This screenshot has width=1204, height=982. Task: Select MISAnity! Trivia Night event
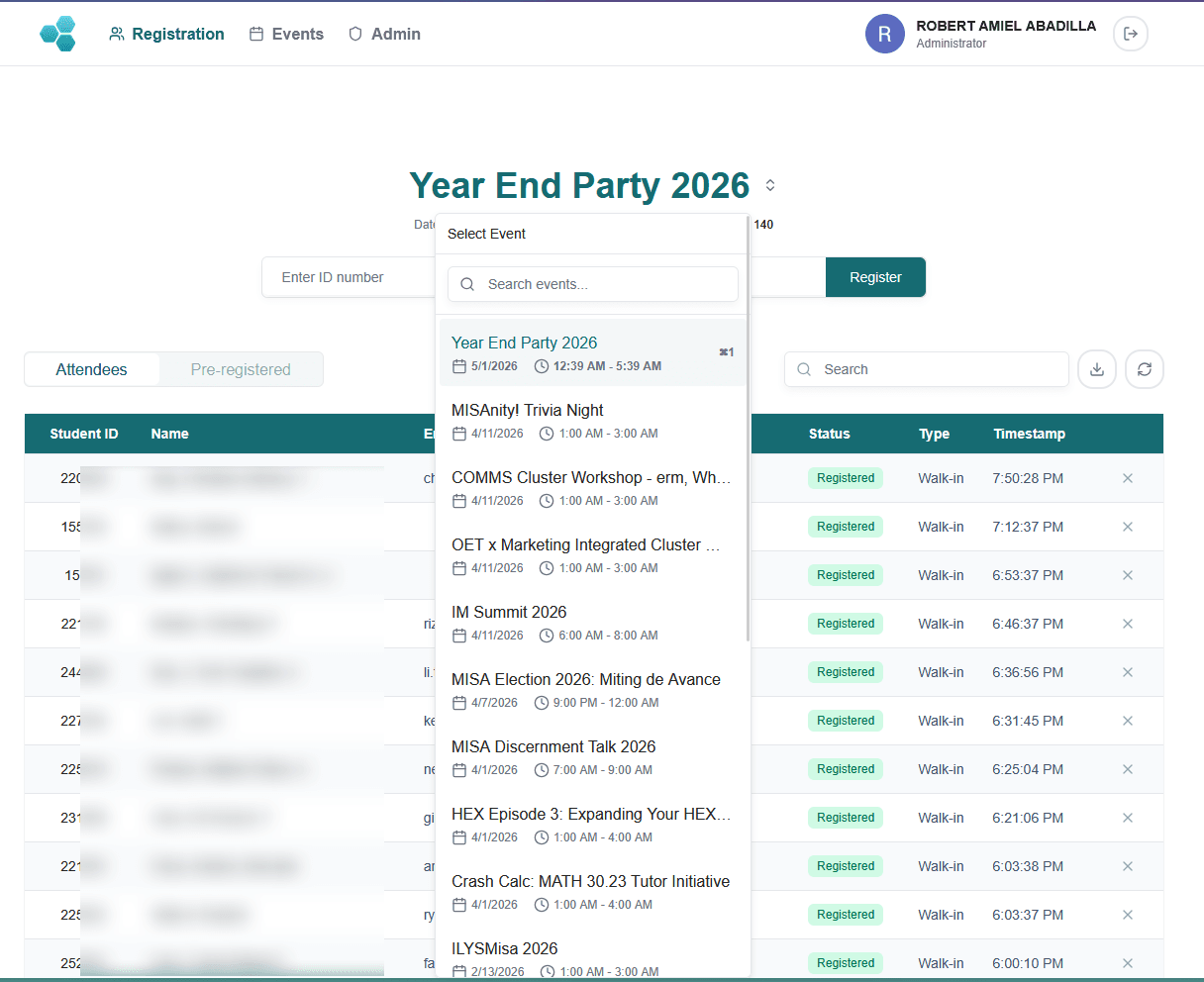point(592,421)
